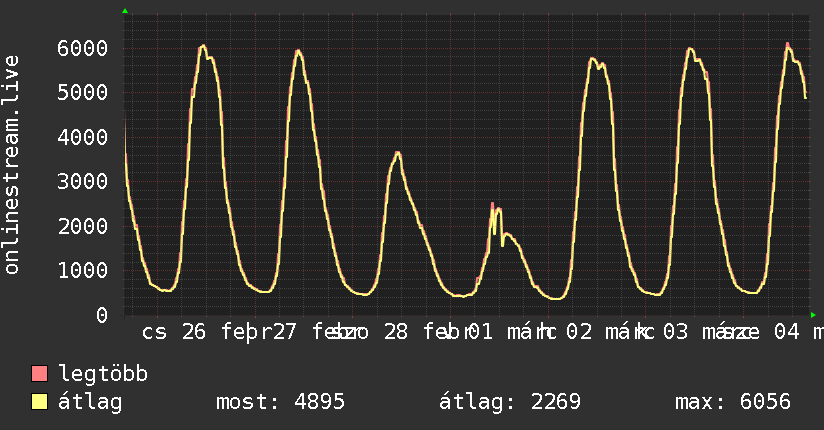Click the 6000 y-axis label
Viewport: 824px width, 430px height.
pos(83,48)
